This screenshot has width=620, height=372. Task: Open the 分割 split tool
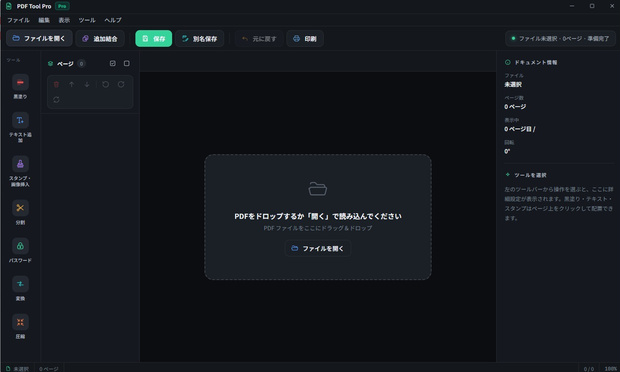20,208
